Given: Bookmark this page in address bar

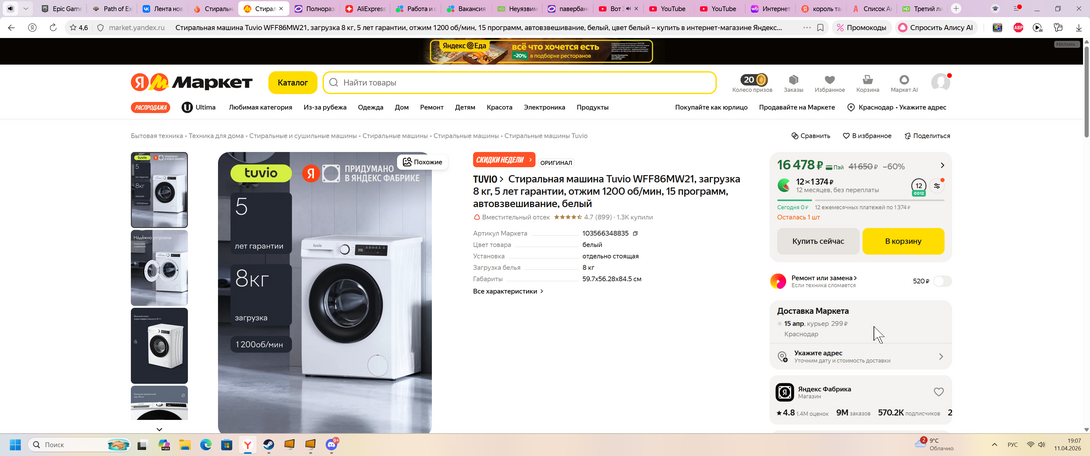Looking at the screenshot, I should (x=821, y=28).
